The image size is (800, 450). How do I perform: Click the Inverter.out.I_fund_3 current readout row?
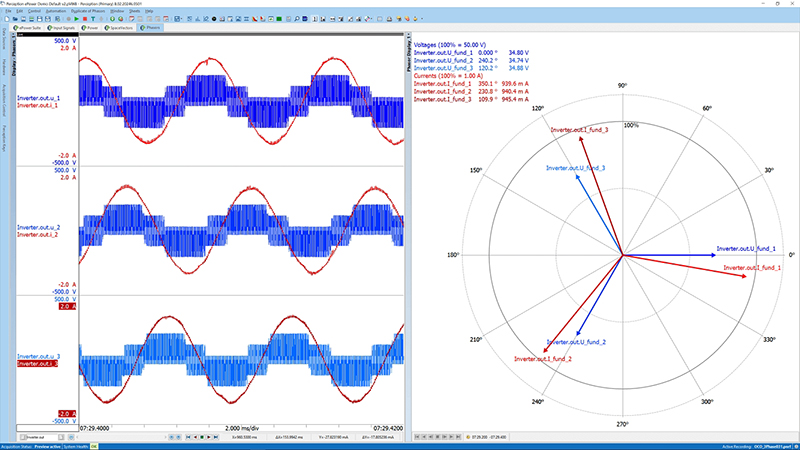tap(471, 99)
